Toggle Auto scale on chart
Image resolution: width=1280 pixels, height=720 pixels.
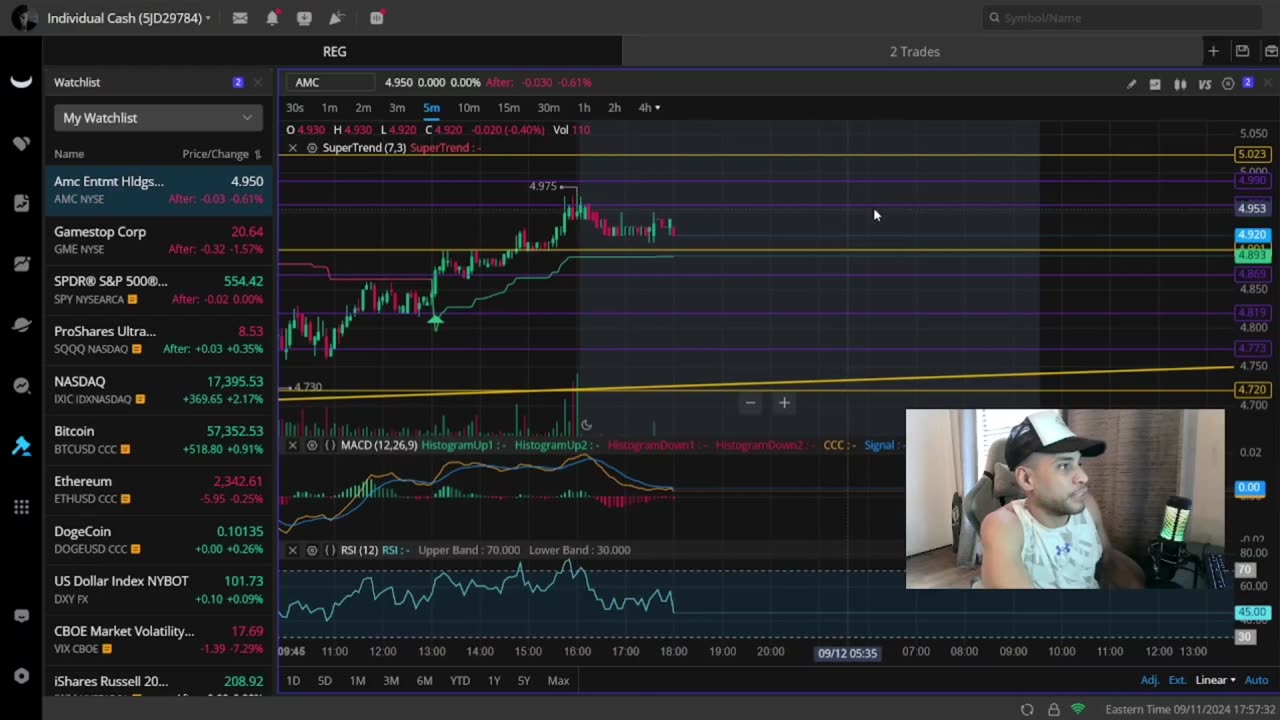[1256, 680]
